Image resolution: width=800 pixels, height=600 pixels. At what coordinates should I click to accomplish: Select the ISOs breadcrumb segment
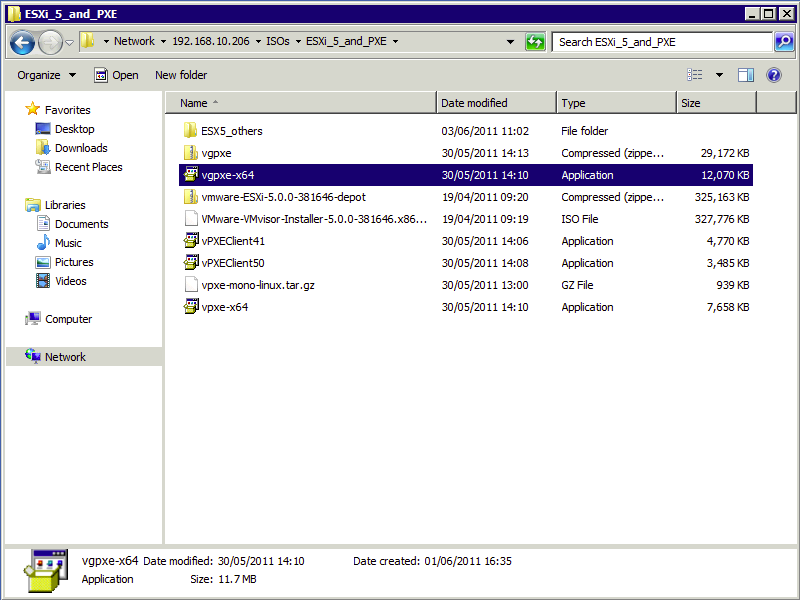click(278, 41)
